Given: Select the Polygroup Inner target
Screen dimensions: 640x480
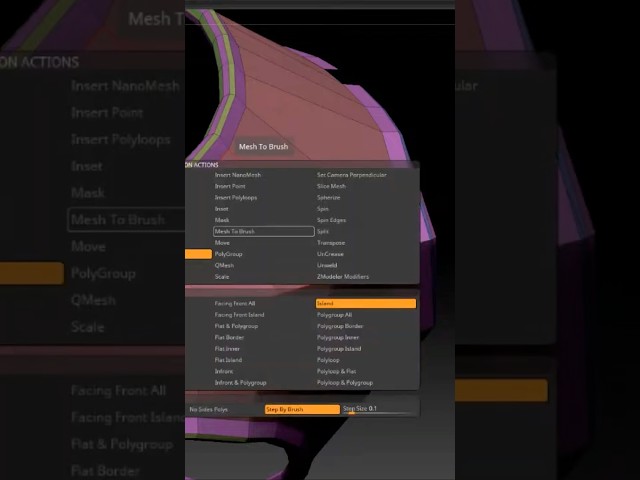Looking at the screenshot, I should 338,338.
